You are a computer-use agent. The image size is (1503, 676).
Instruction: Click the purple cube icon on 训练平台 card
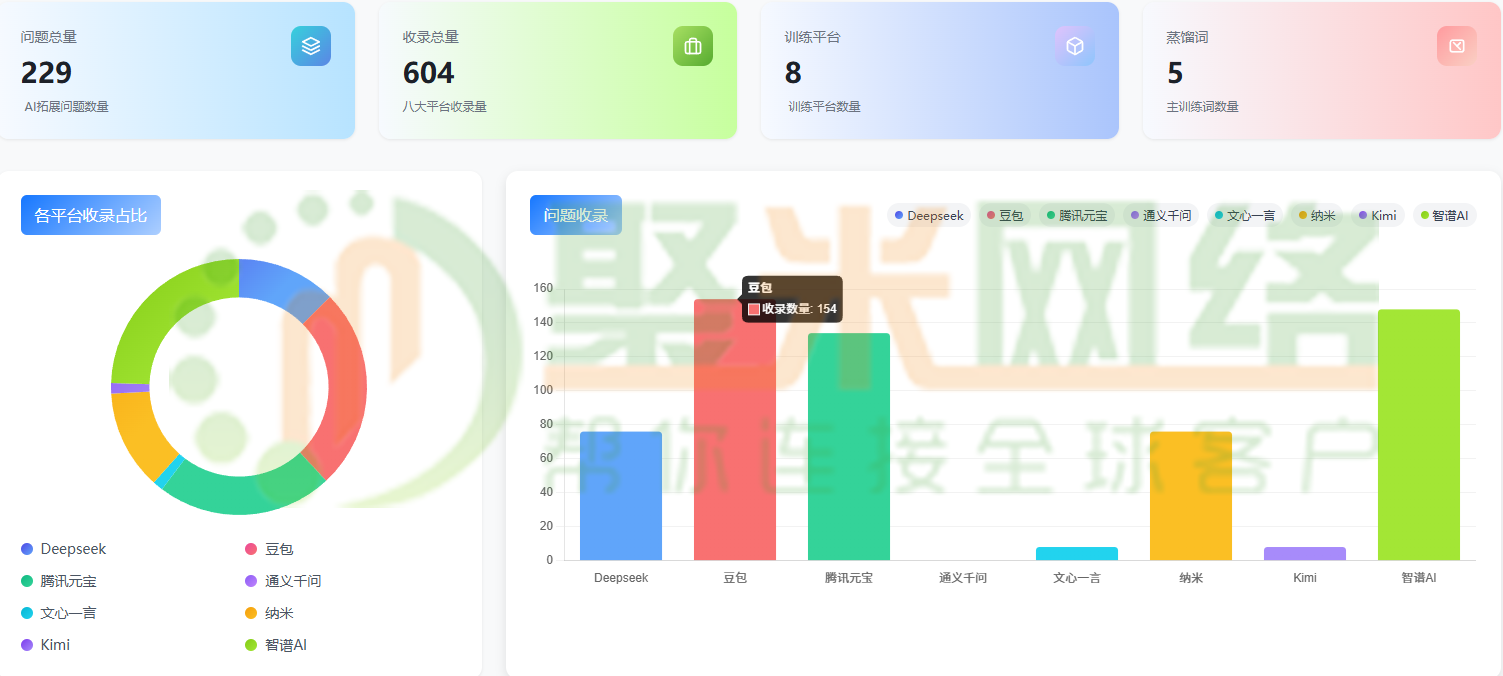1075,46
